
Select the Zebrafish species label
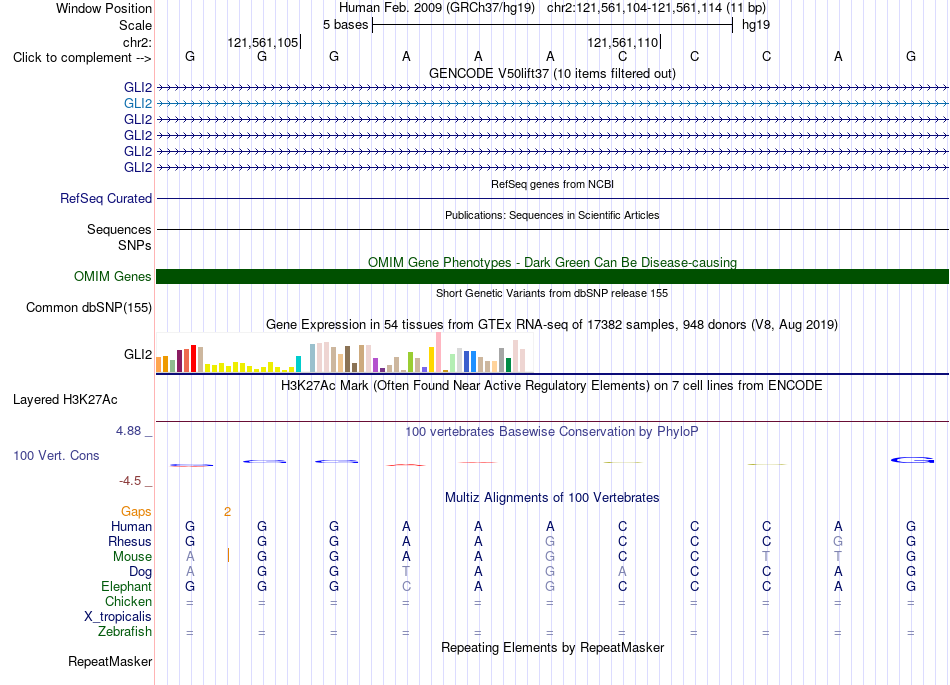pyautogui.click(x=125, y=632)
